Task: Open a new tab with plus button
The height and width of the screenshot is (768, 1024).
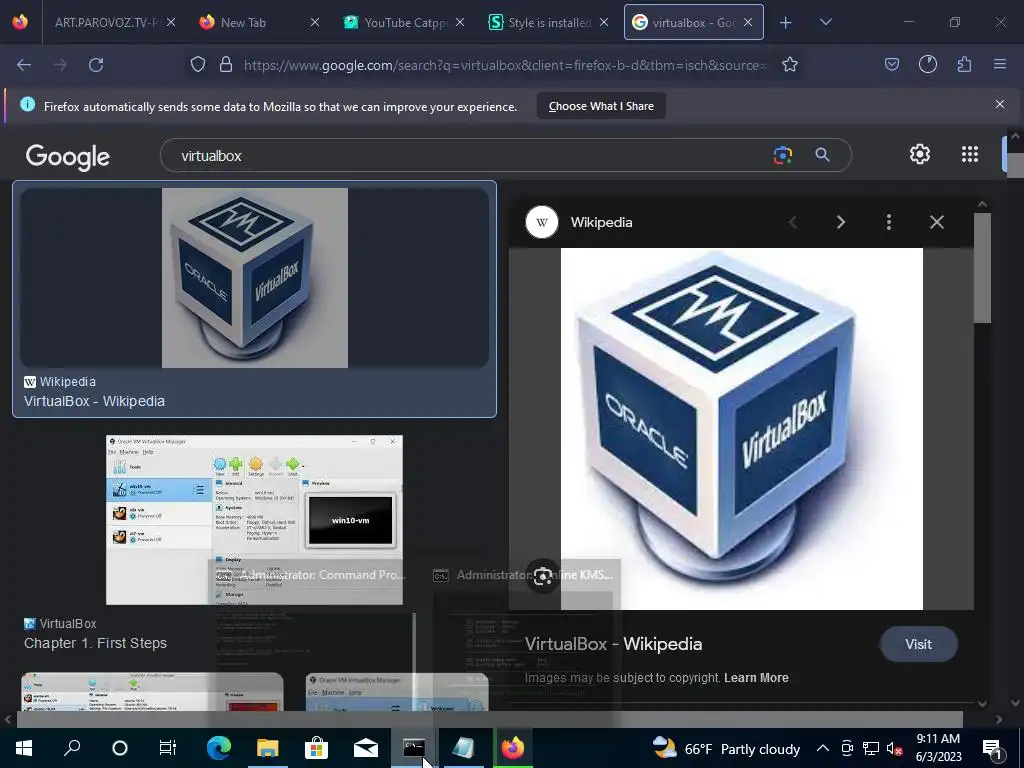Action: [x=786, y=23]
